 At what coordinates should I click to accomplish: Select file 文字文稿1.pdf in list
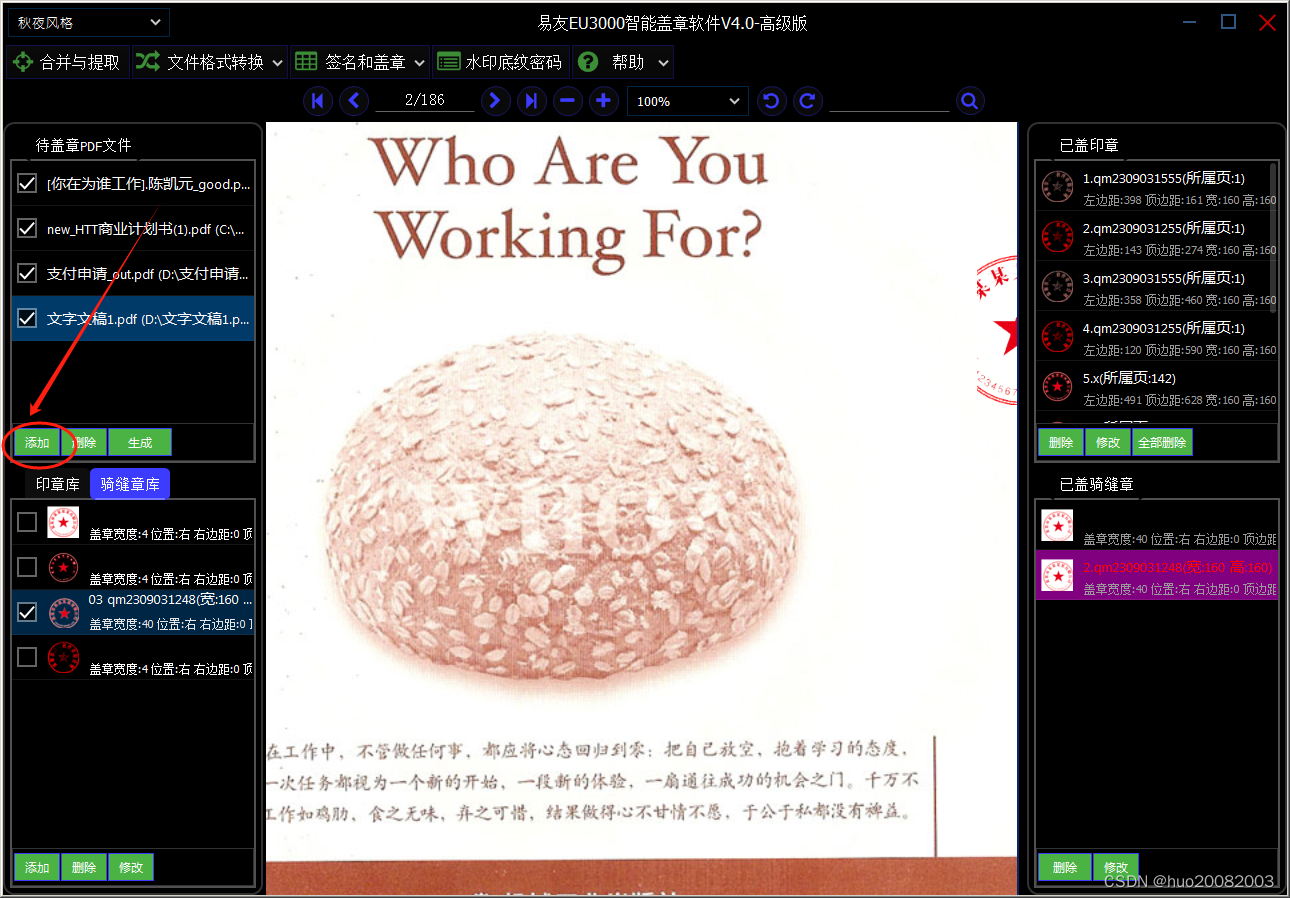(x=133, y=318)
